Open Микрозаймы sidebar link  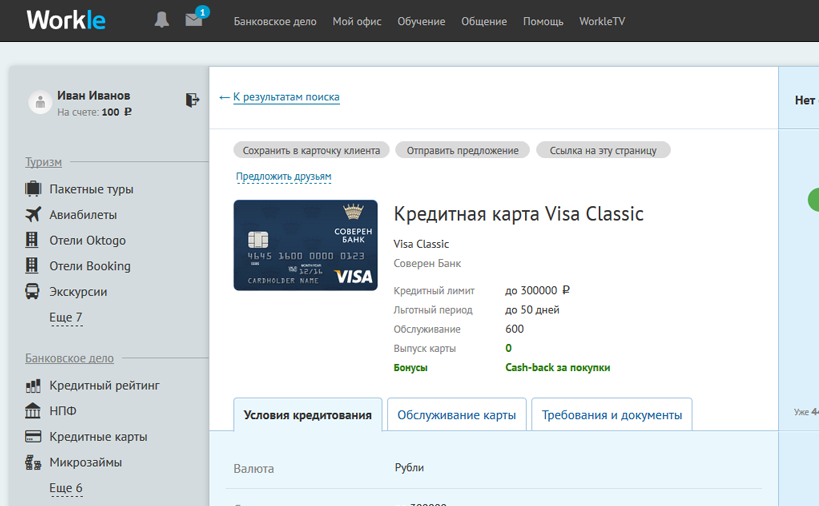[x=86, y=462]
